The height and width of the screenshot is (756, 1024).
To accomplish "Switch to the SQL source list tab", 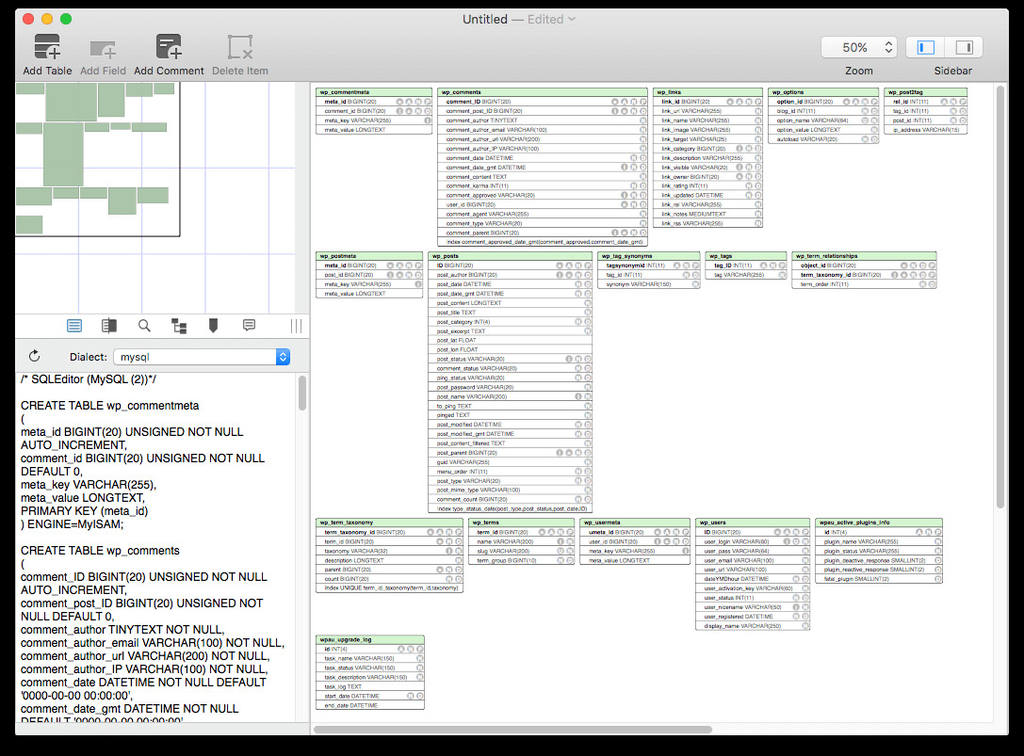I will (74, 326).
